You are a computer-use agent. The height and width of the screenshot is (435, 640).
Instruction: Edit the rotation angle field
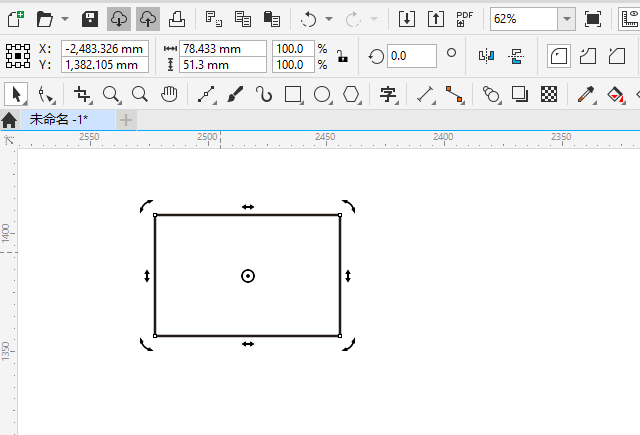(412, 56)
